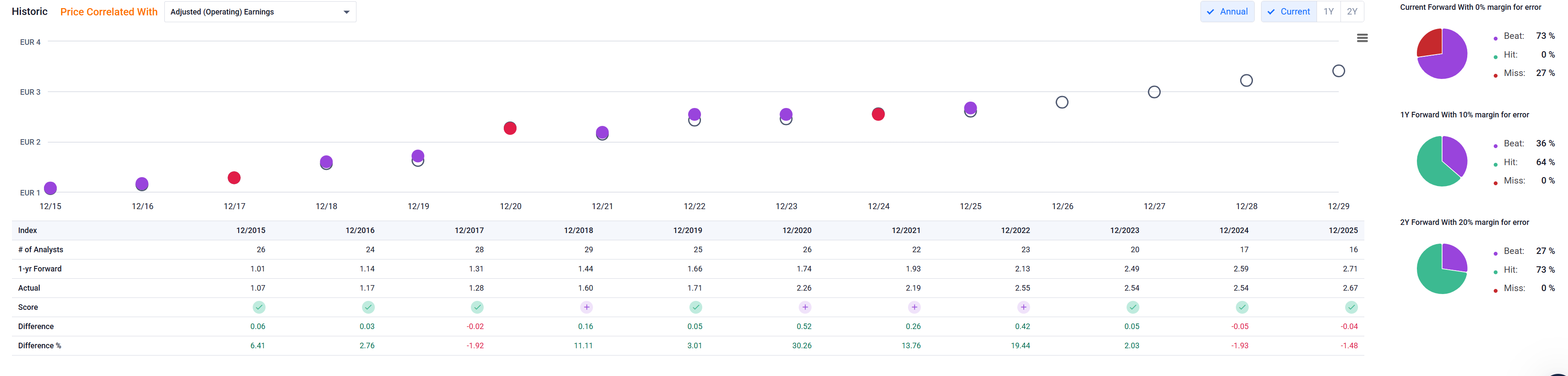Viewport: 1568px width, 376px height.
Task: Click the 12/2019 Score checkmark icon
Action: pyautogui.click(x=696, y=307)
